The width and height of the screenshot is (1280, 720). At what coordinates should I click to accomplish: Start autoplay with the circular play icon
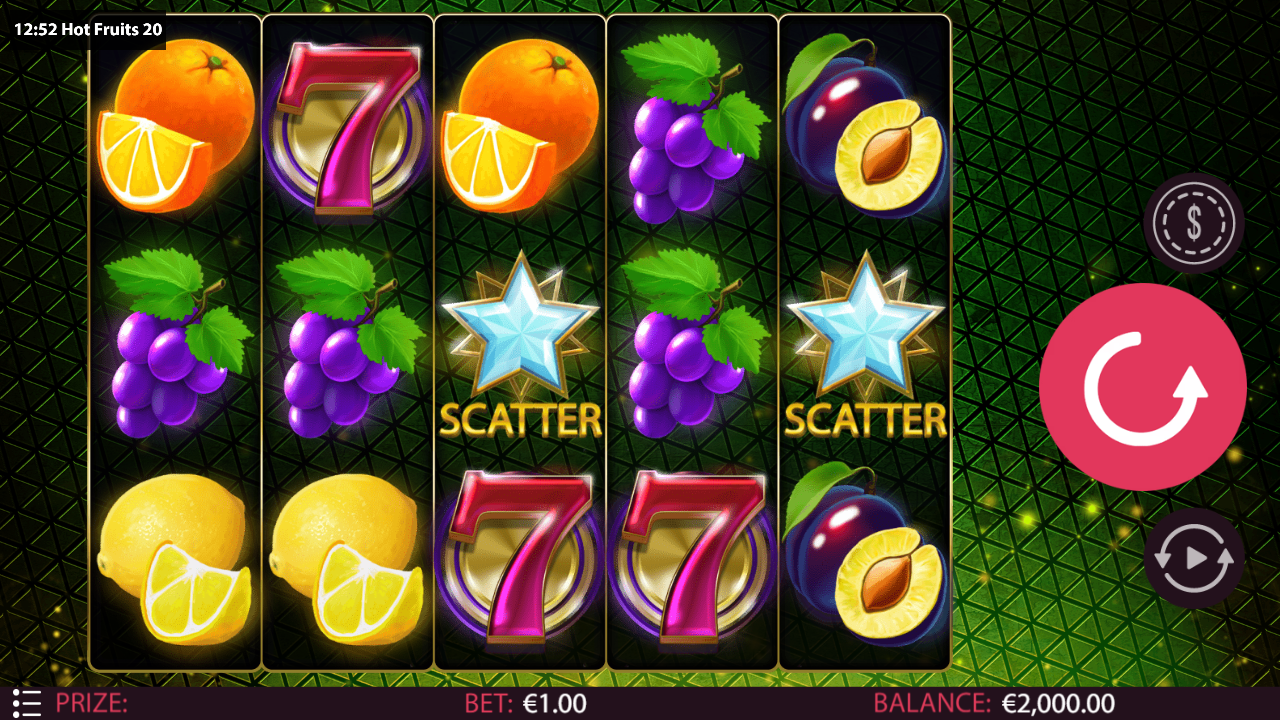point(1194,558)
